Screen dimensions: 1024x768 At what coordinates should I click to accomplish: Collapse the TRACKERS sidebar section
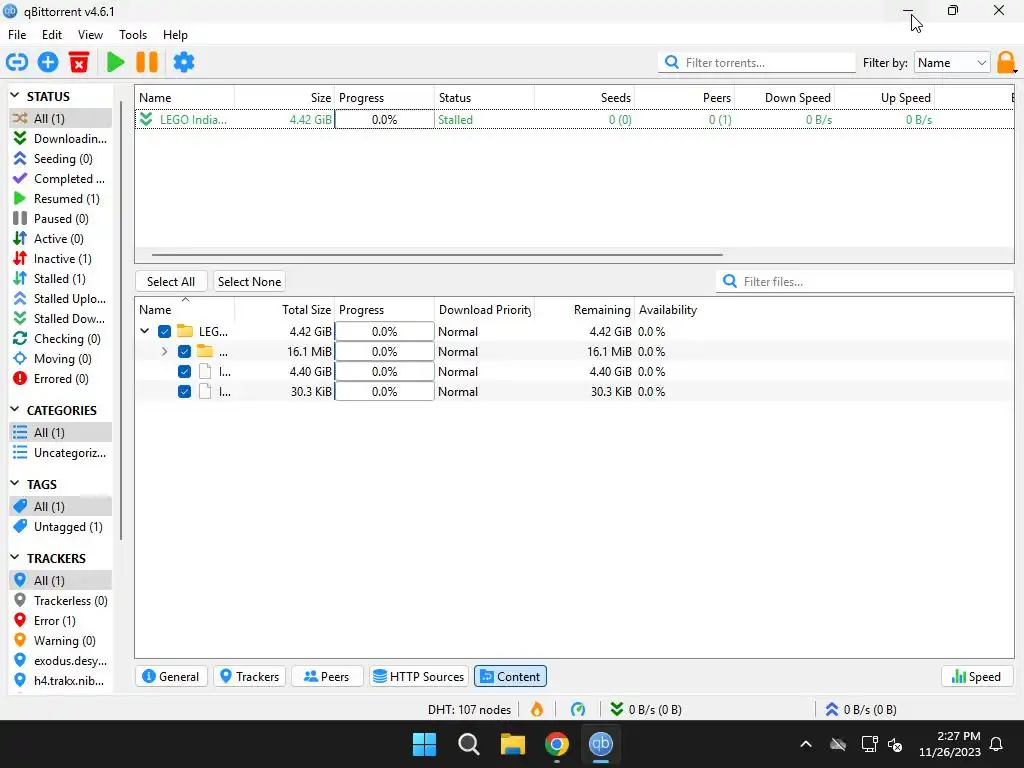coord(14,557)
